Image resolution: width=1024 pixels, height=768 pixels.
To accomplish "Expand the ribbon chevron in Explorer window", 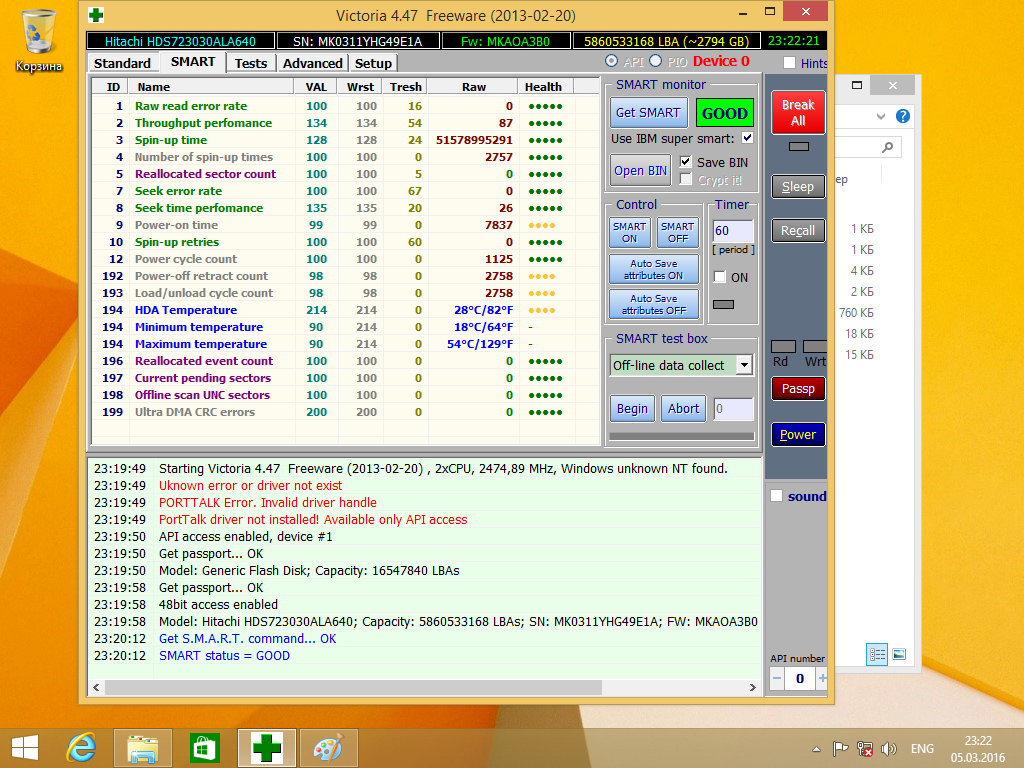I will (x=881, y=116).
